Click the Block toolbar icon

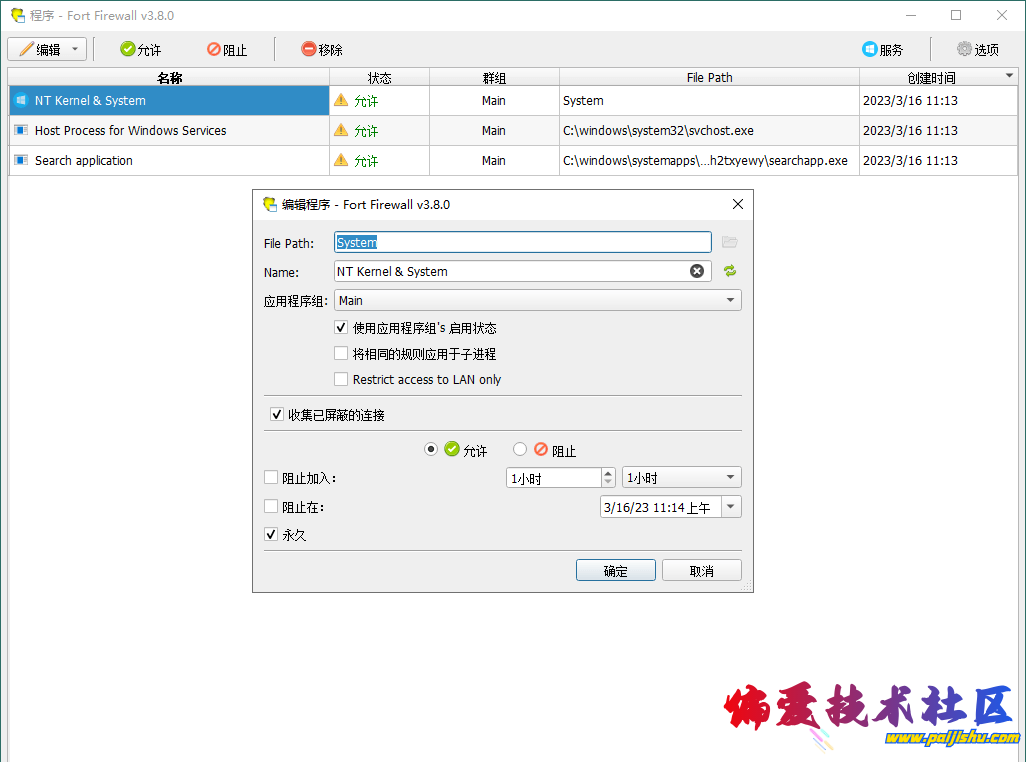[x=214, y=49]
